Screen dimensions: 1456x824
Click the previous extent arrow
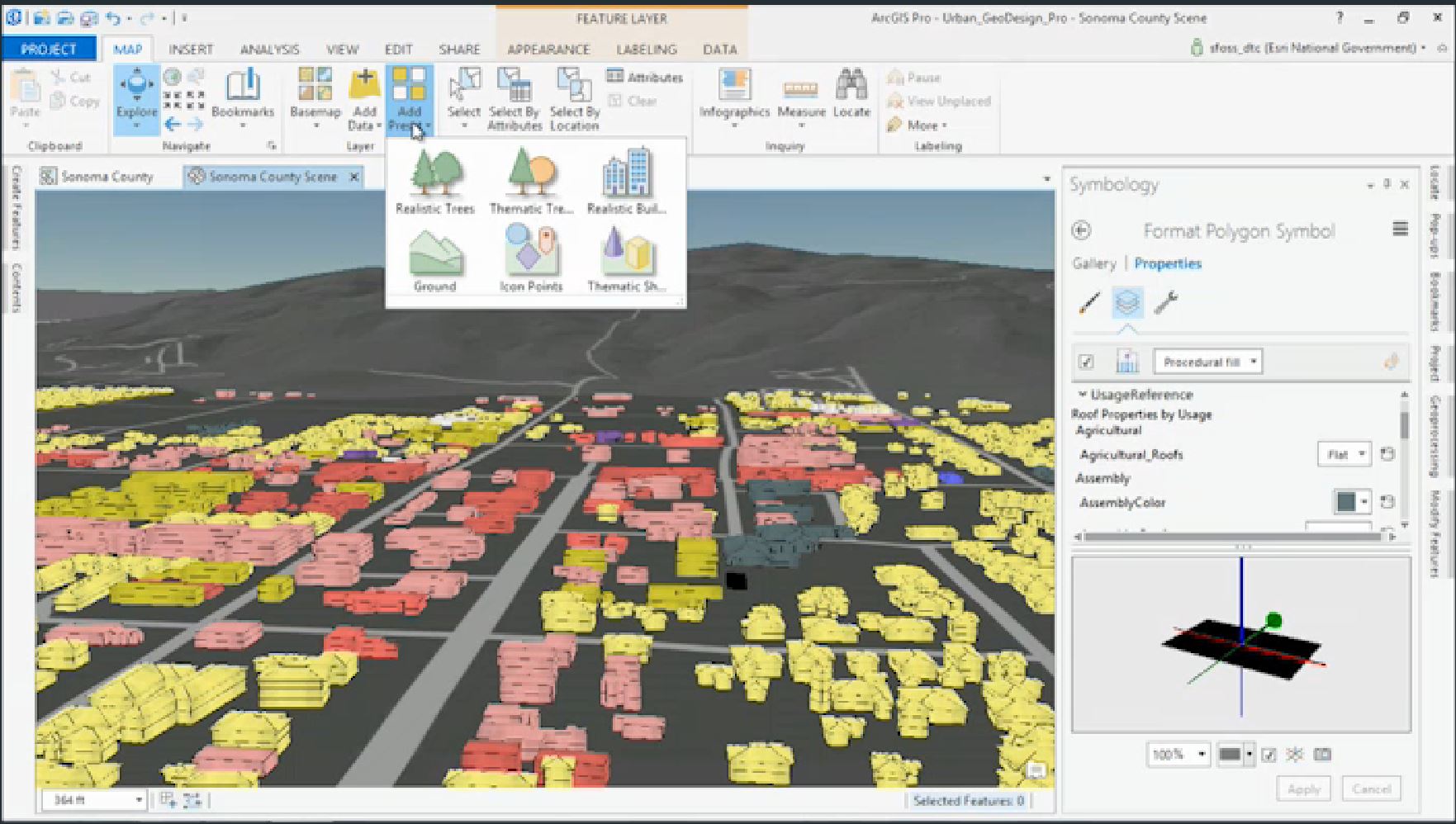tap(173, 125)
